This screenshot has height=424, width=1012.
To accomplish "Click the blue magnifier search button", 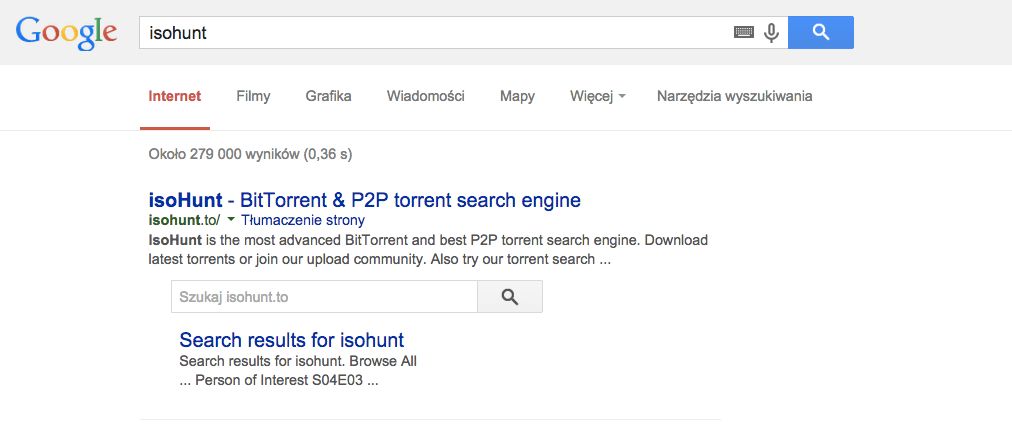I will pos(821,32).
